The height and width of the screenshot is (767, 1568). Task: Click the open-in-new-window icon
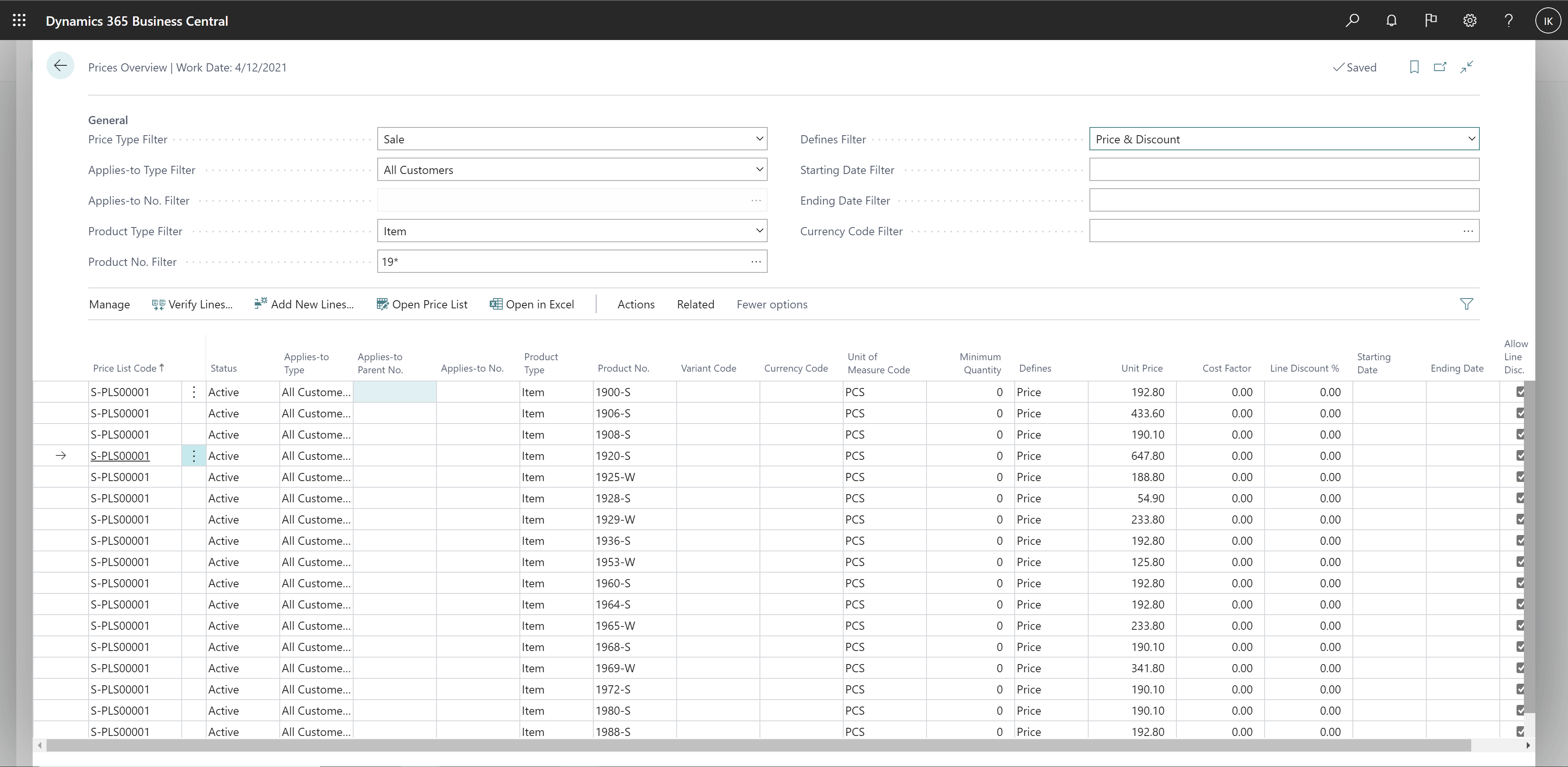click(1440, 66)
